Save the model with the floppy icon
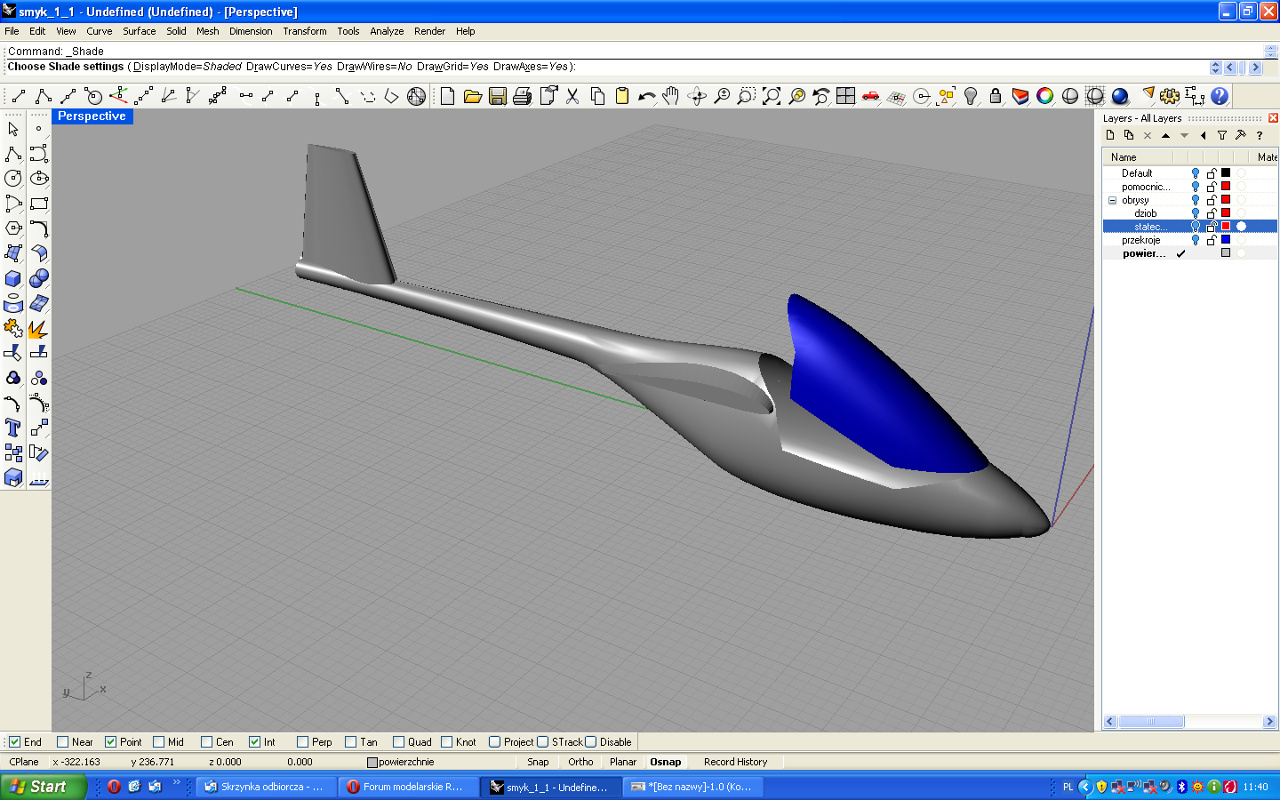The image size is (1280, 800). (497, 96)
